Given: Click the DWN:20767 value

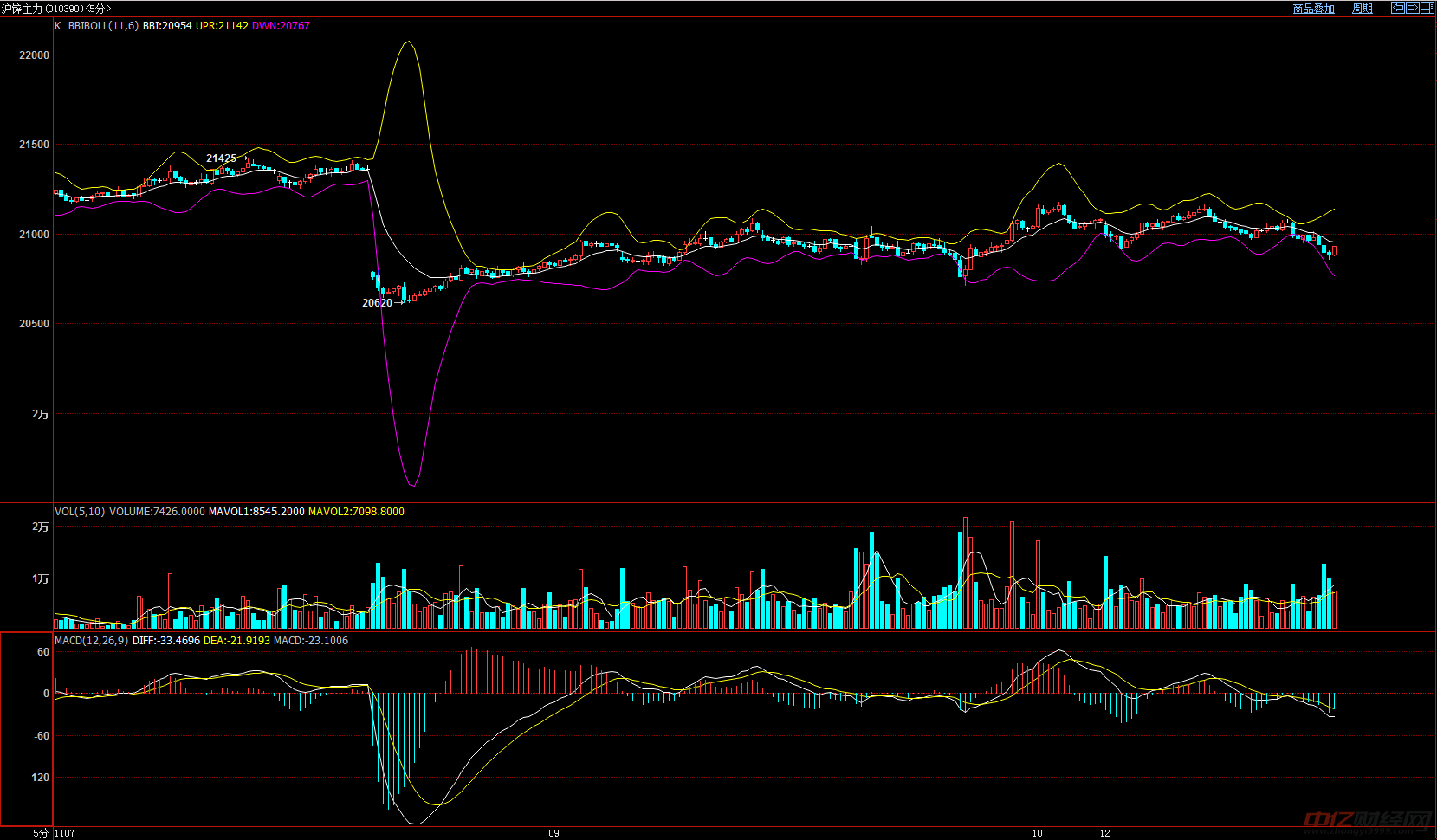Looking at the screenshot, I should pyautogui.click(x=281, y=26).
